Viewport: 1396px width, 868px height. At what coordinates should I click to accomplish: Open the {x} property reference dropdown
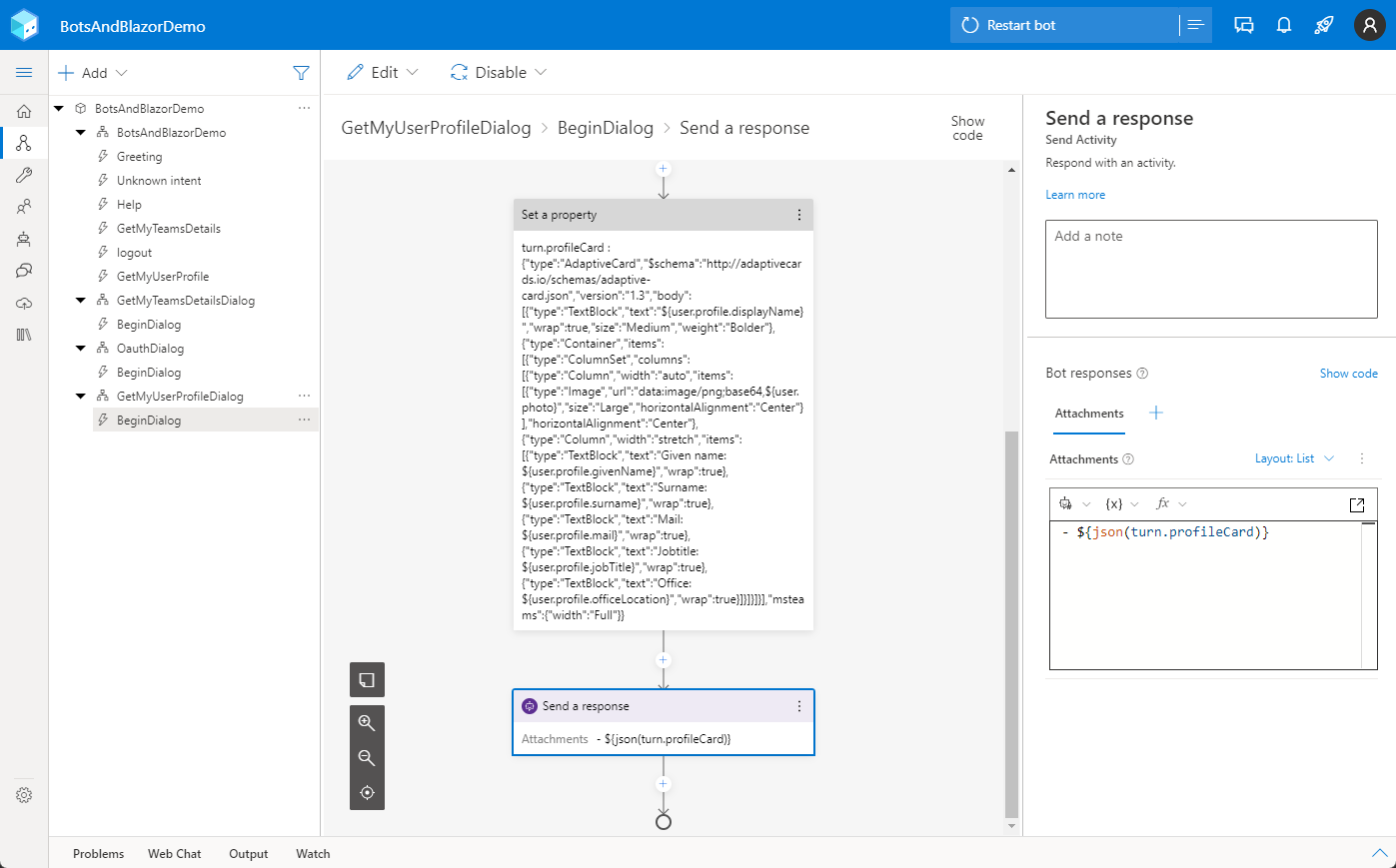[1122, 504]
